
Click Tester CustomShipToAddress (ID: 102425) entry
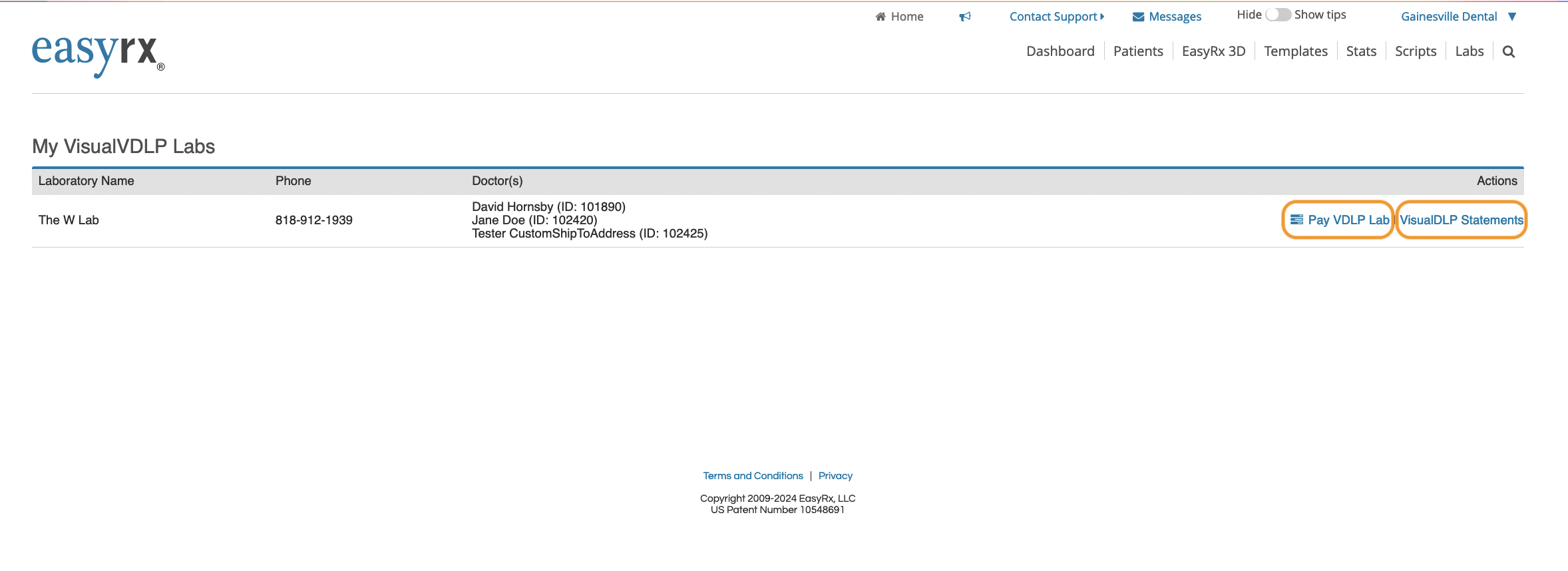pyautogui.click(x=590, y=234)
